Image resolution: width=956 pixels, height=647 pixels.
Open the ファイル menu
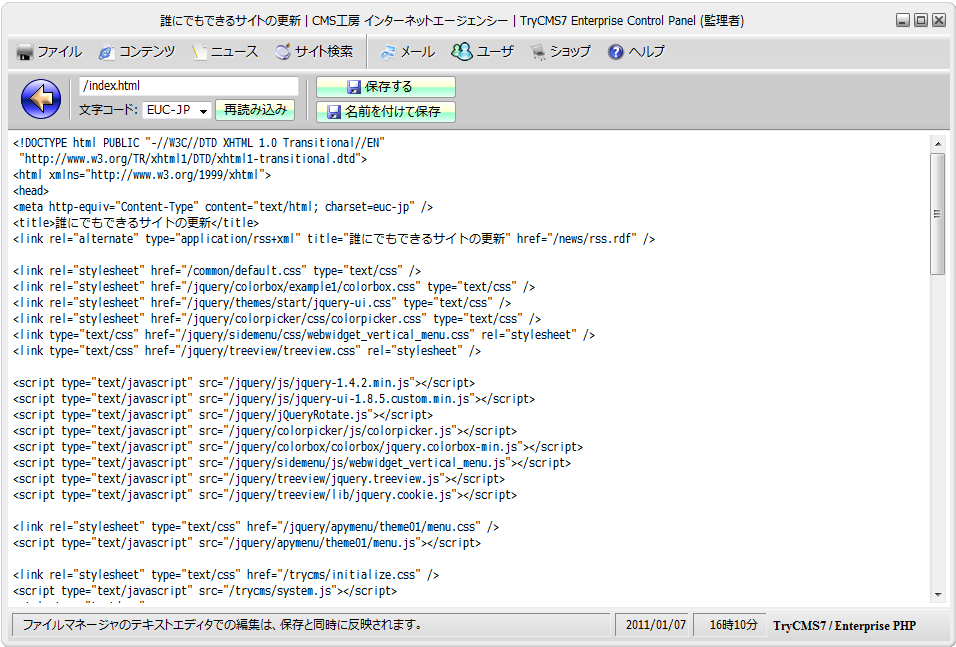tap(49, 52)
